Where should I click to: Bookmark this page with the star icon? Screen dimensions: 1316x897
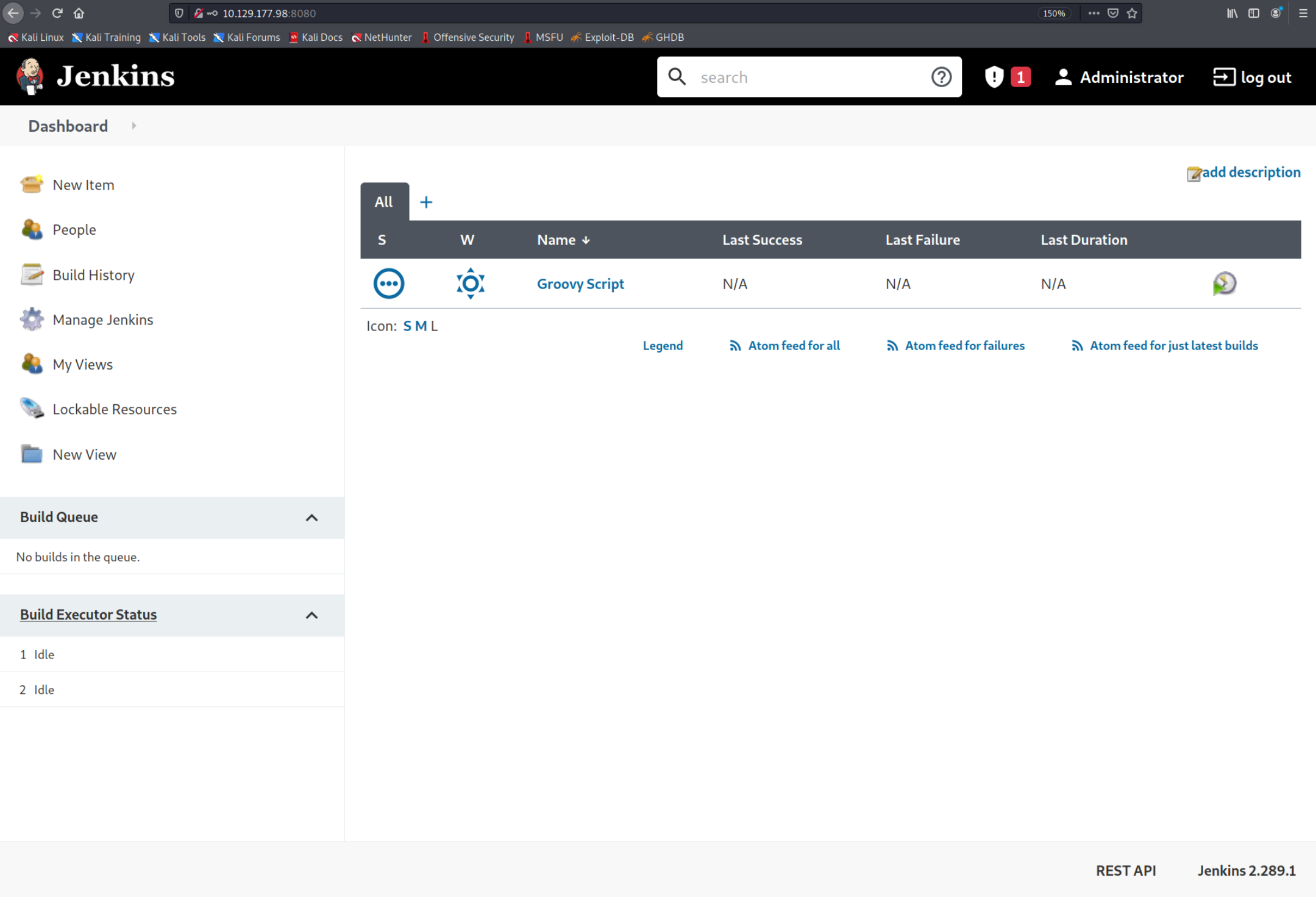pyautogui.click(x=1132, y=13)
